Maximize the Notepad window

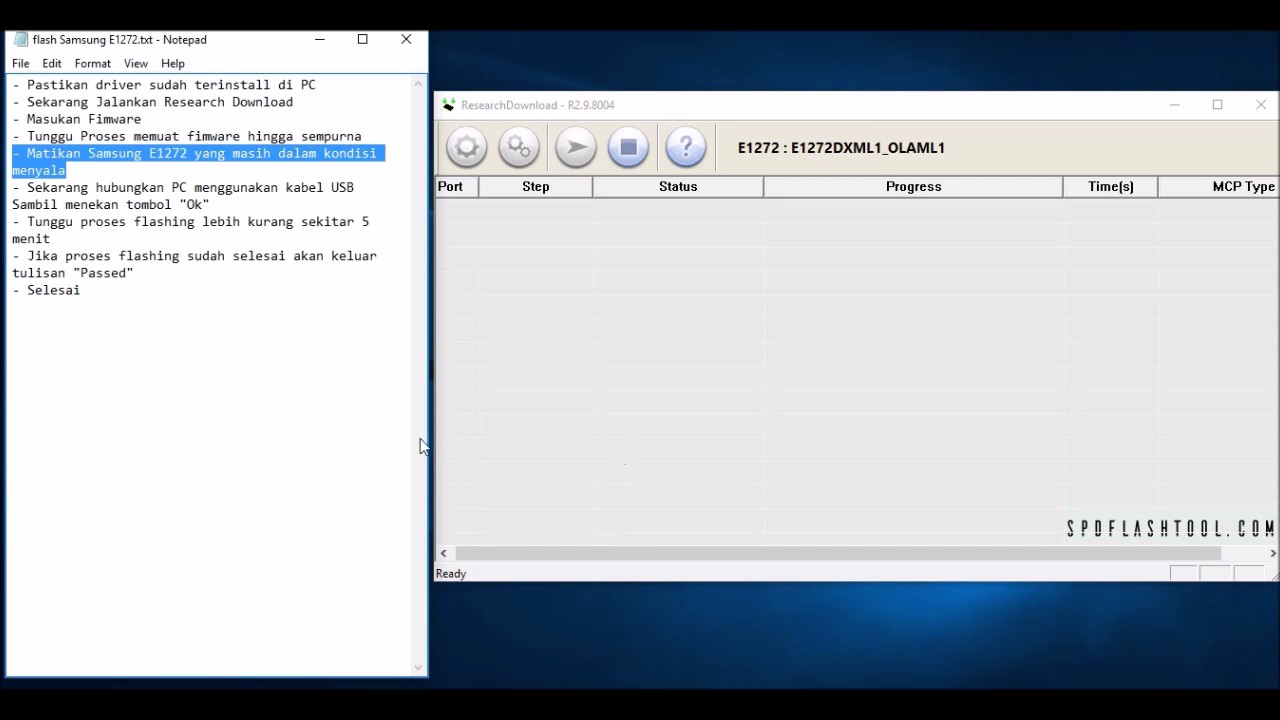pos(363,40)
